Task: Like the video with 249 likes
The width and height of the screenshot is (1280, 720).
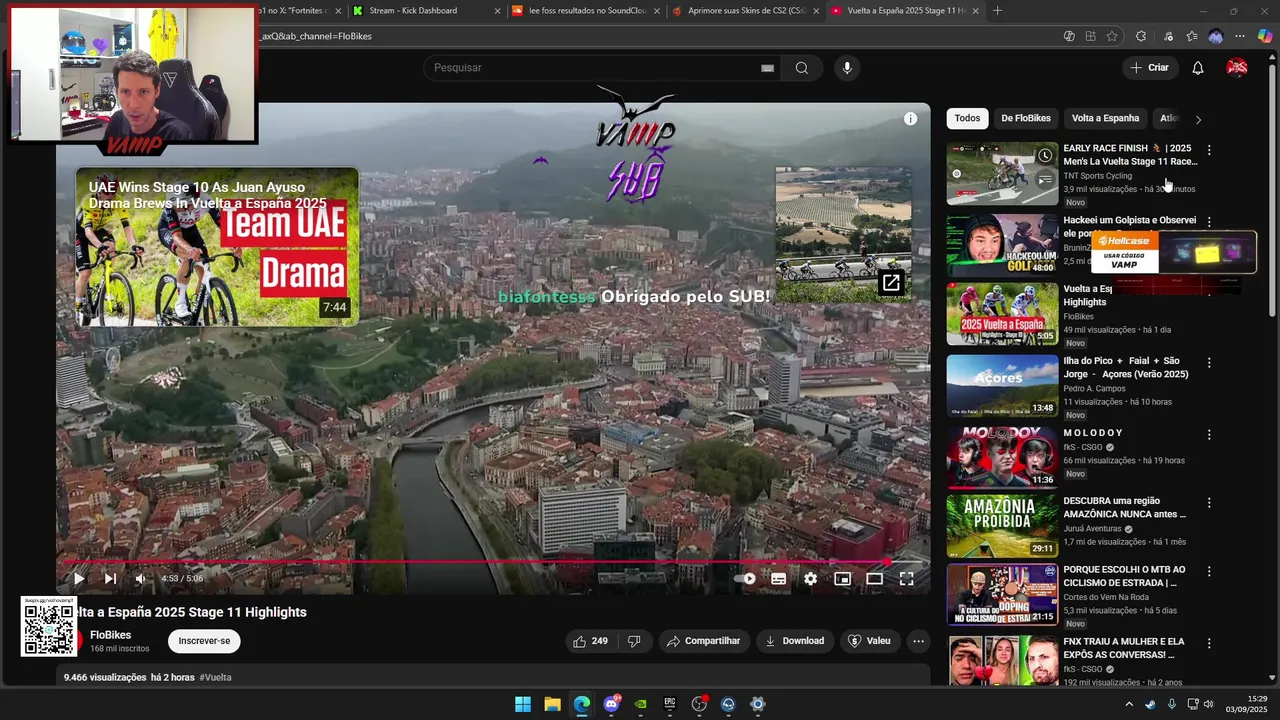Action: [590, 641]
